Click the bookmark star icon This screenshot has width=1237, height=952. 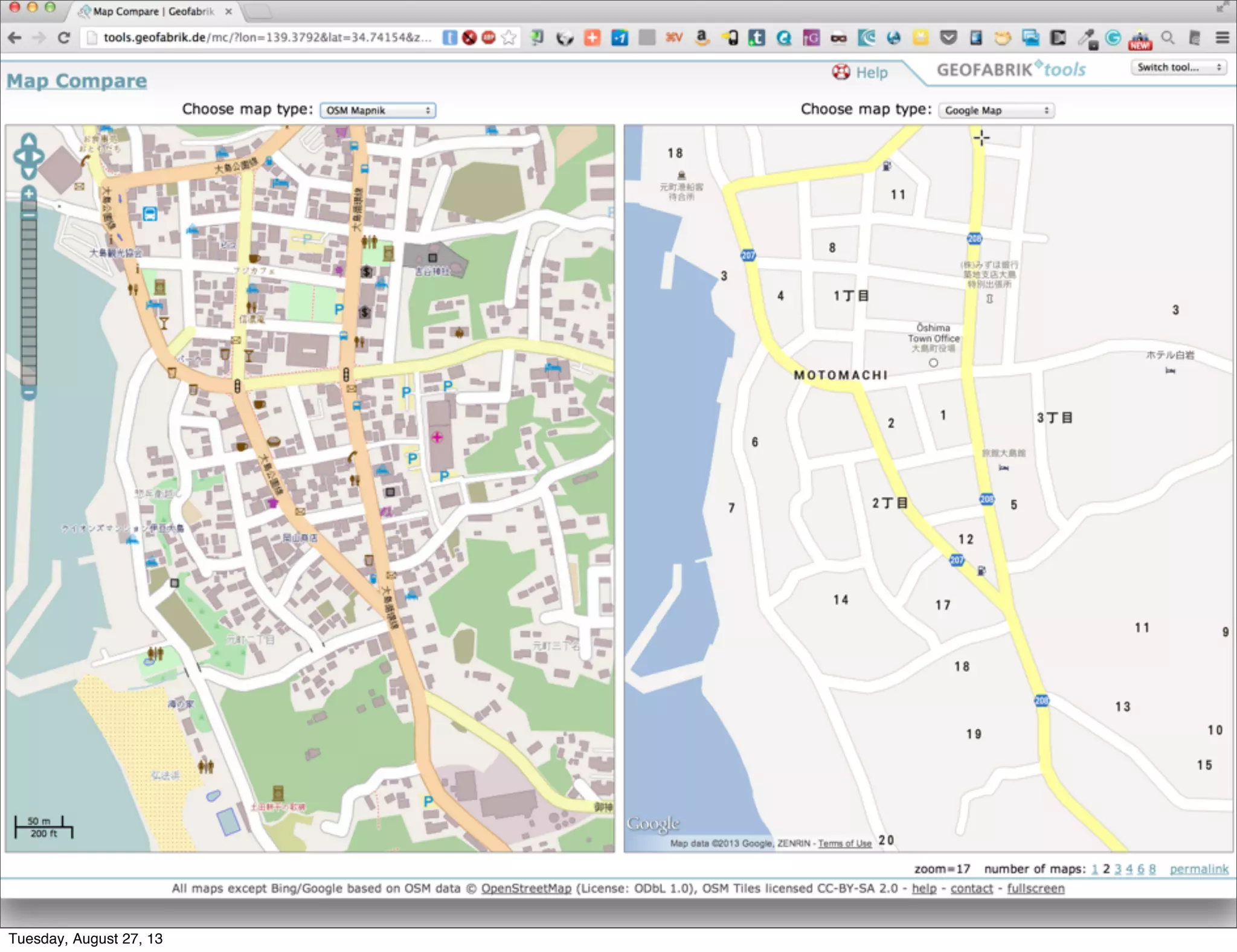click(509, 37)
